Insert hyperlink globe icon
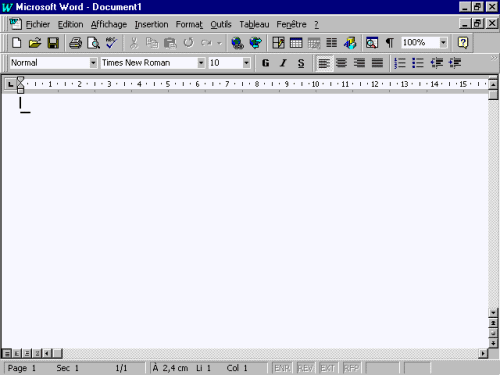Viewport: 500px width, 375px height. coord(237,43)
